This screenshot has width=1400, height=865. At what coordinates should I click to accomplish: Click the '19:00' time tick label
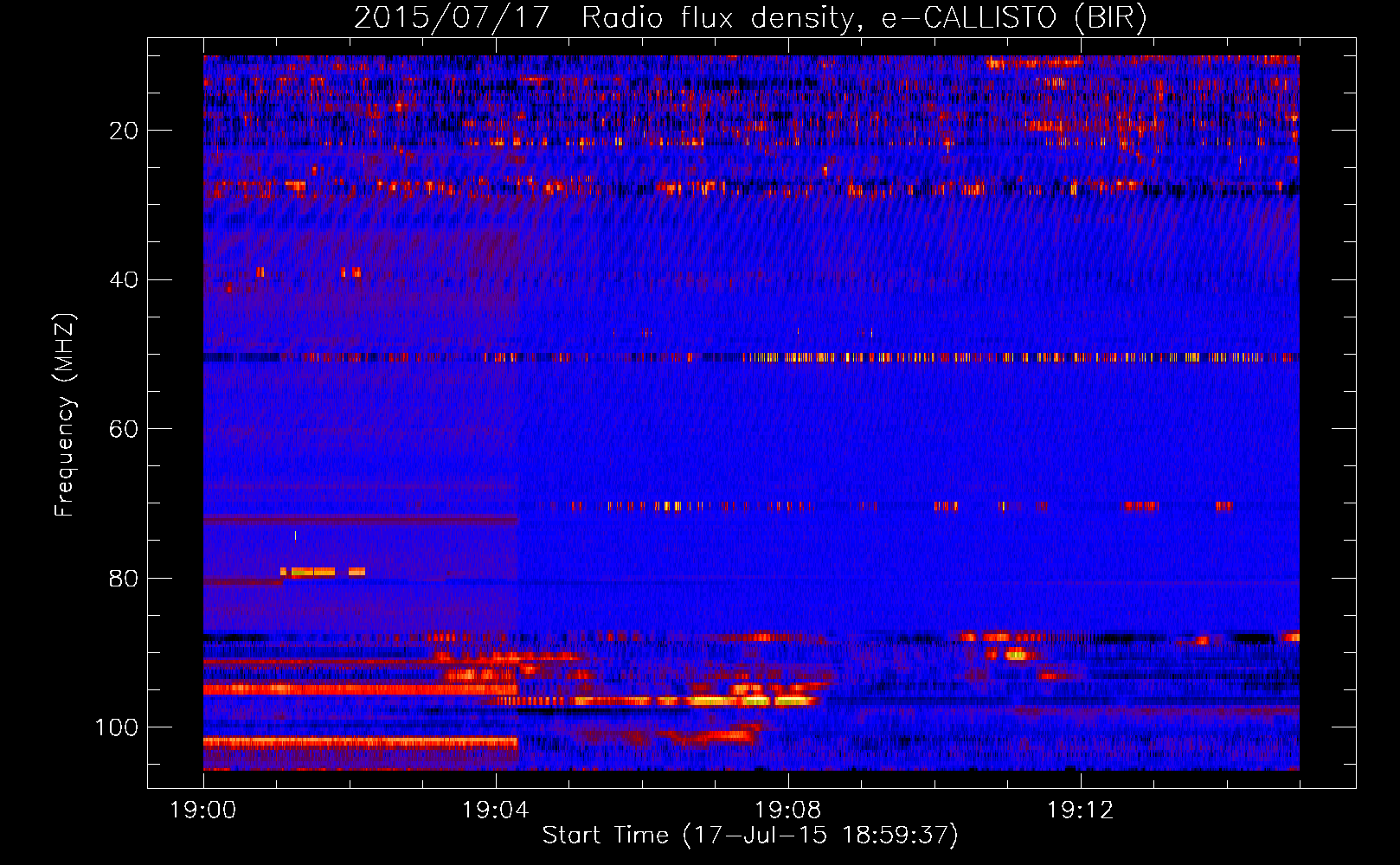point(203,811)
